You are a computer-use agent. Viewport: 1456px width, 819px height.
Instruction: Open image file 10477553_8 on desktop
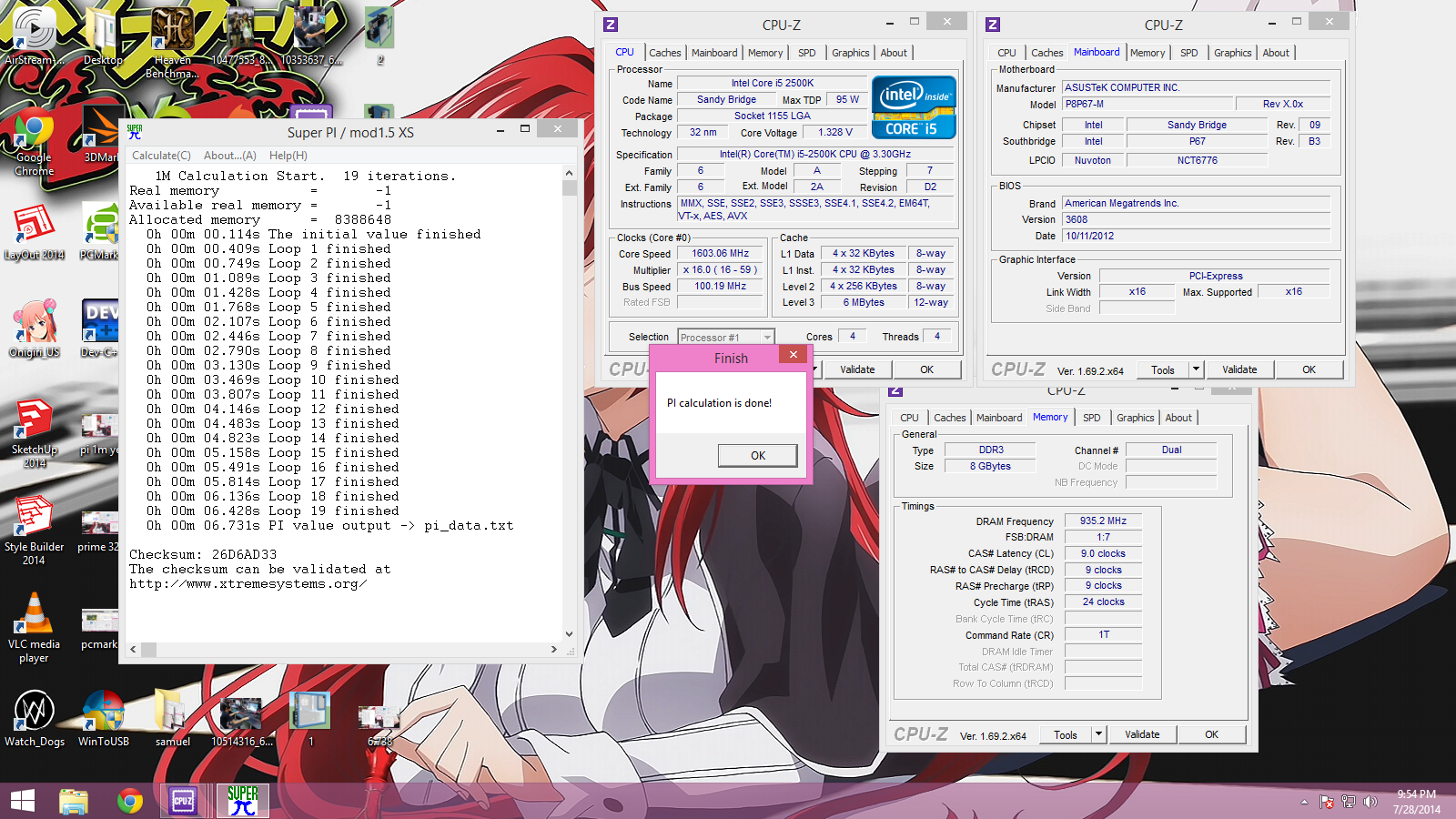point(241,36)
